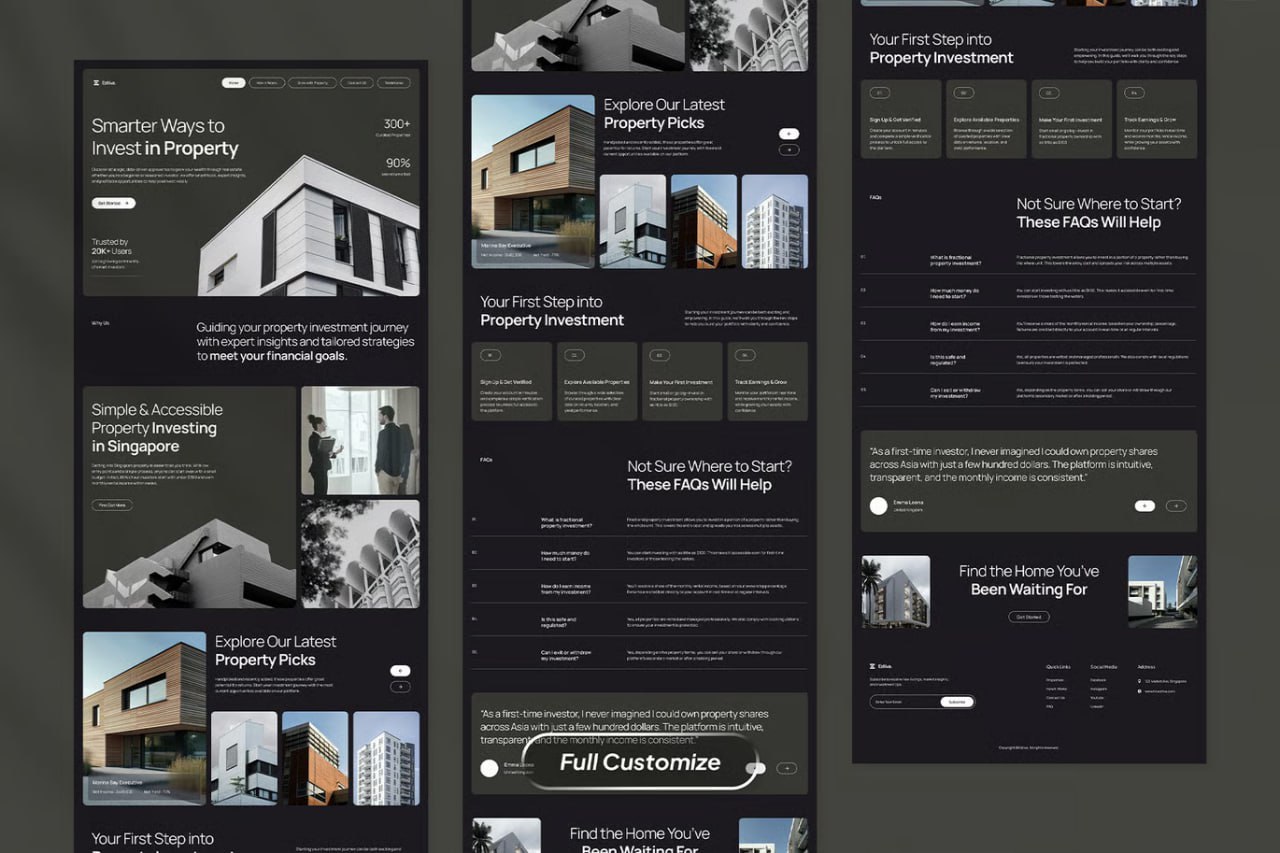Open Track Earnings & Grow card, middle mockup
Viewport: 1280px width, 853px height.
coord(767,381)
